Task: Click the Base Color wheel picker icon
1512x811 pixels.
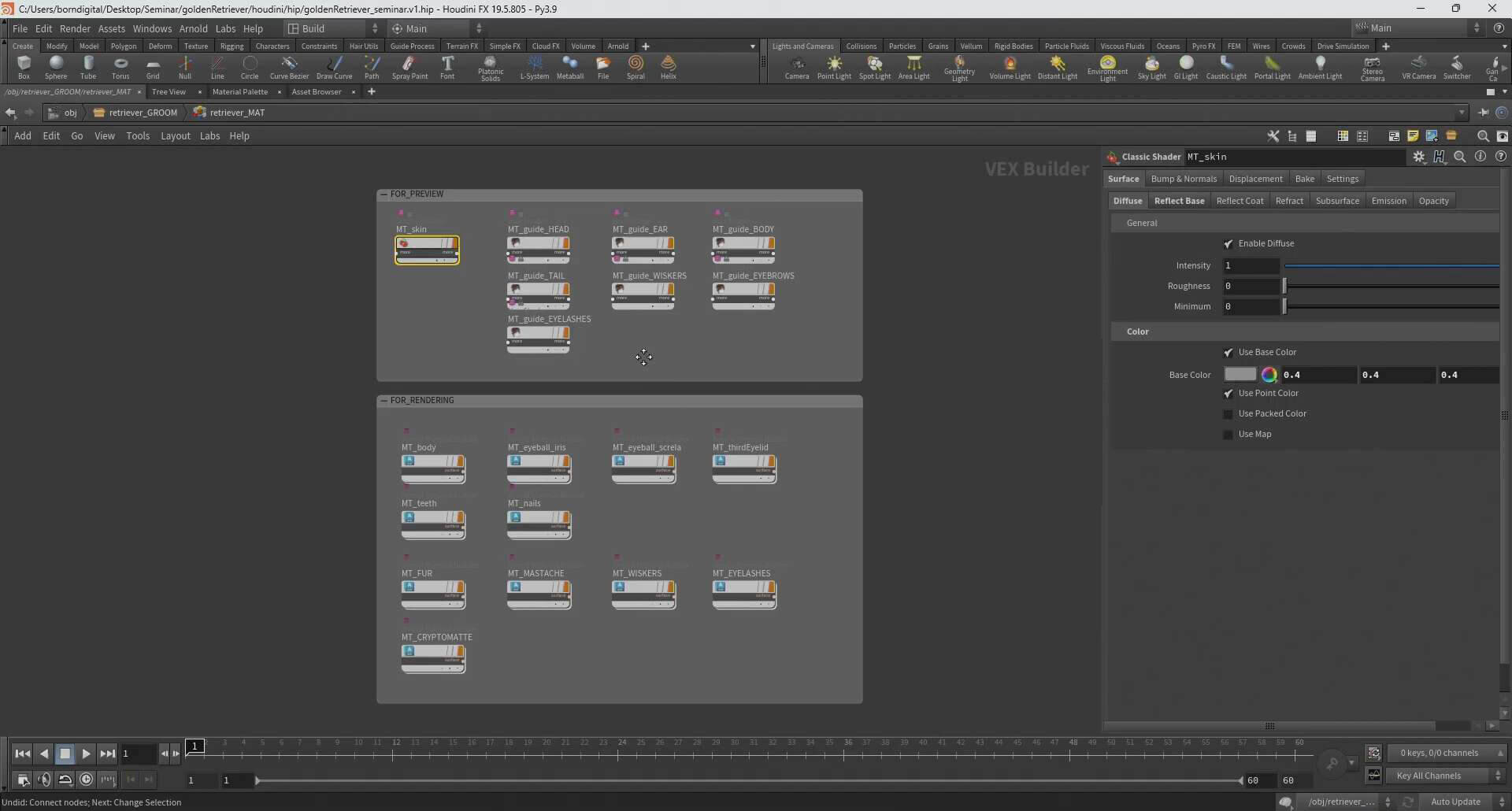Action: pos(1269,375)
